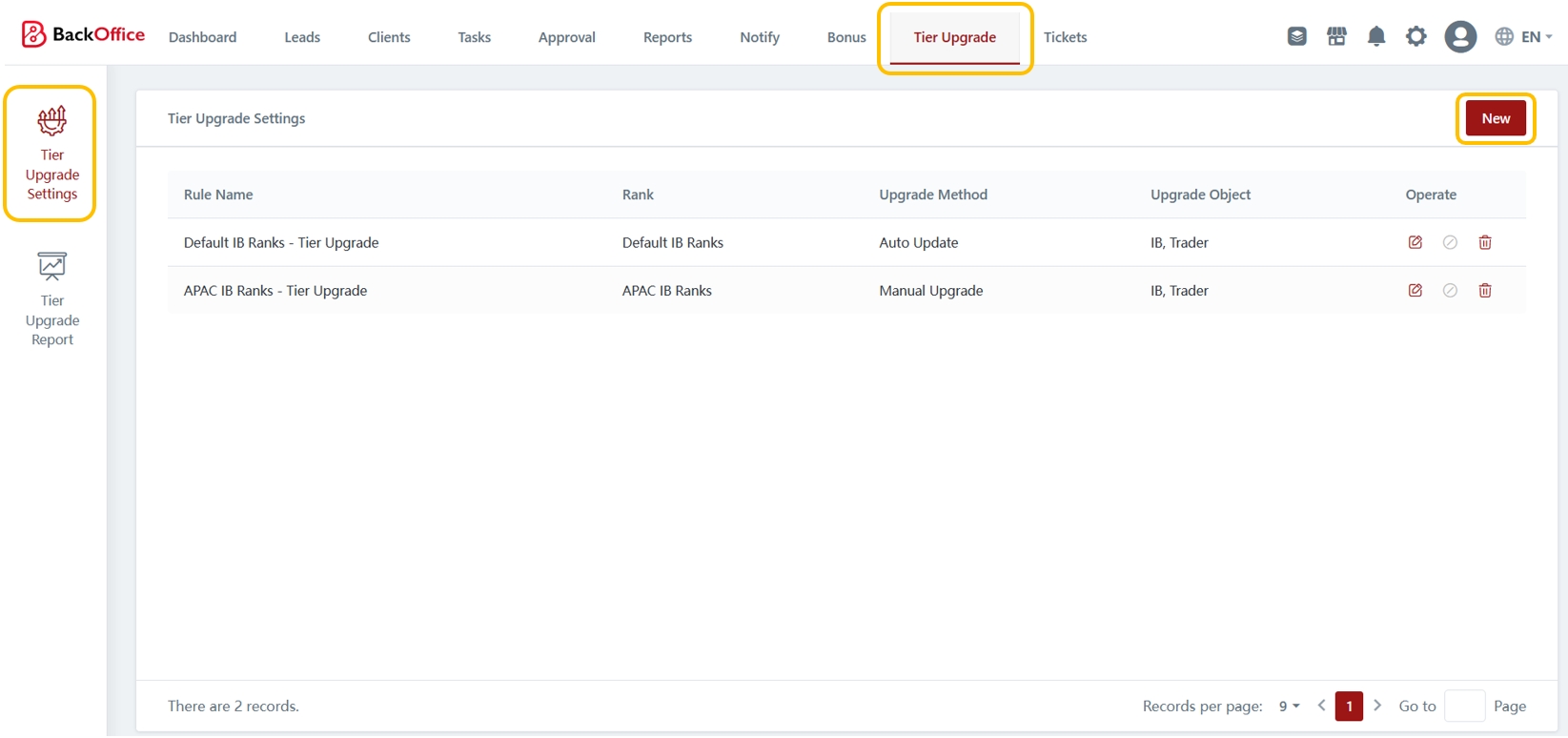Click the Go to page input field
Image resolution: width=1568 pixels, height=738 pixels.
click(1464, 707)
